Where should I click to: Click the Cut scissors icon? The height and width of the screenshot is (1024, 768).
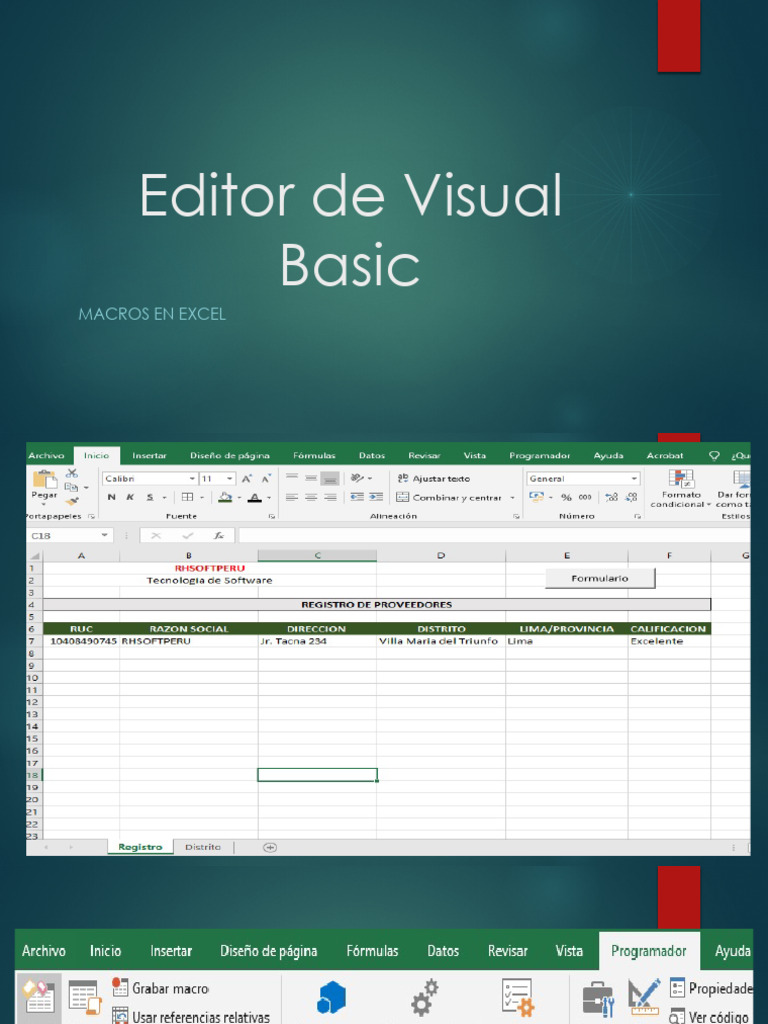click(72, 473)
